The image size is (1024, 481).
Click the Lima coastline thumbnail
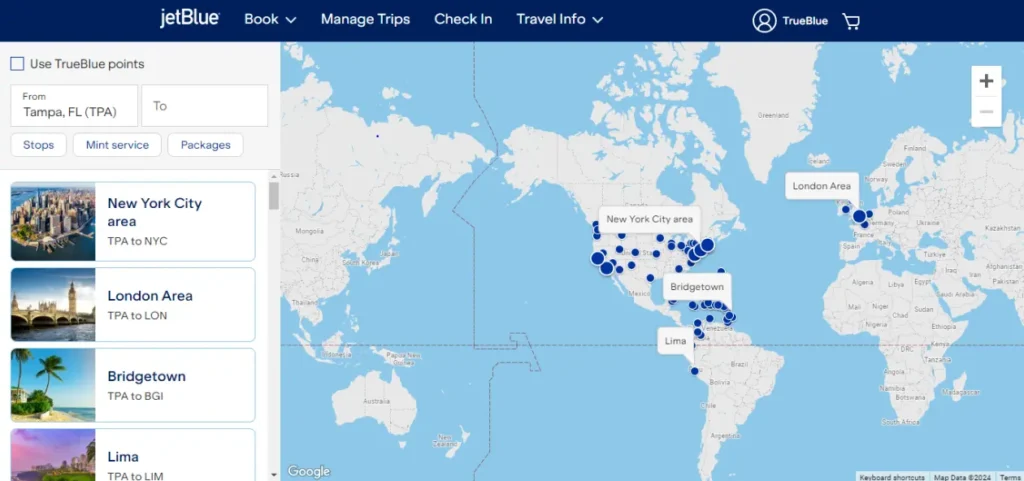point(53,455)
